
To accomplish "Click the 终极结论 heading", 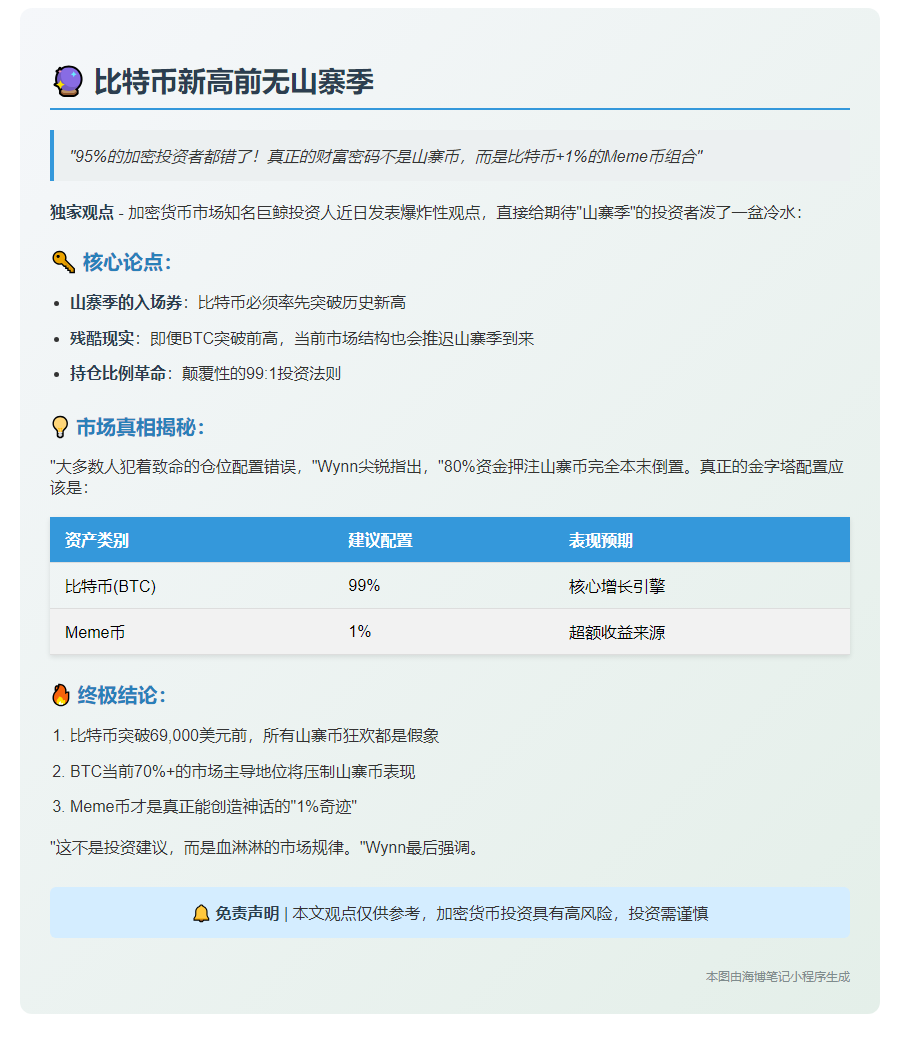I will (121, 695).
